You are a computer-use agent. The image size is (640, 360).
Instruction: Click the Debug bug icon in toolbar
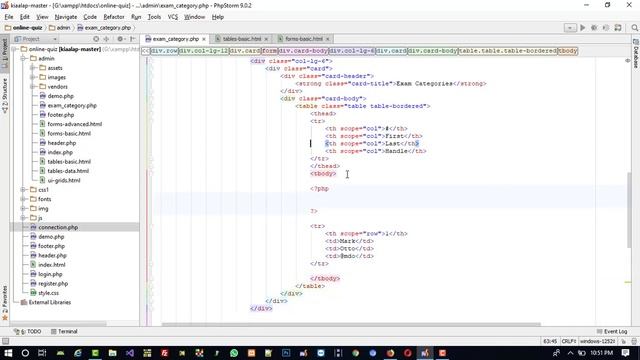(x=594, y=28)
